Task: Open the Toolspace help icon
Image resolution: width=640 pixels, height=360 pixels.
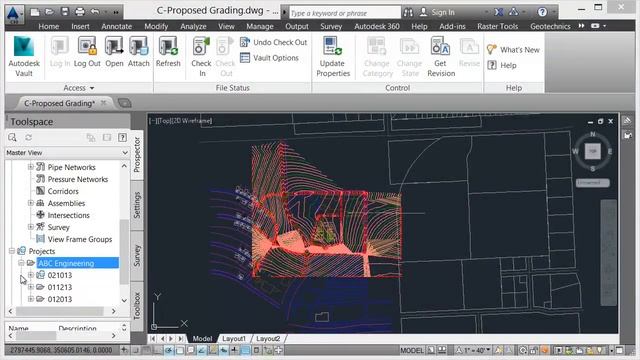Action: pyautogui.click(x=122, y=138)
